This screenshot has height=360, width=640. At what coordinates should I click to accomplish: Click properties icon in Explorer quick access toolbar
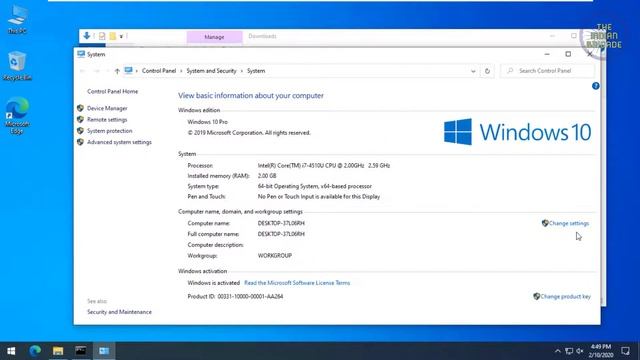(x=102, y=36)
